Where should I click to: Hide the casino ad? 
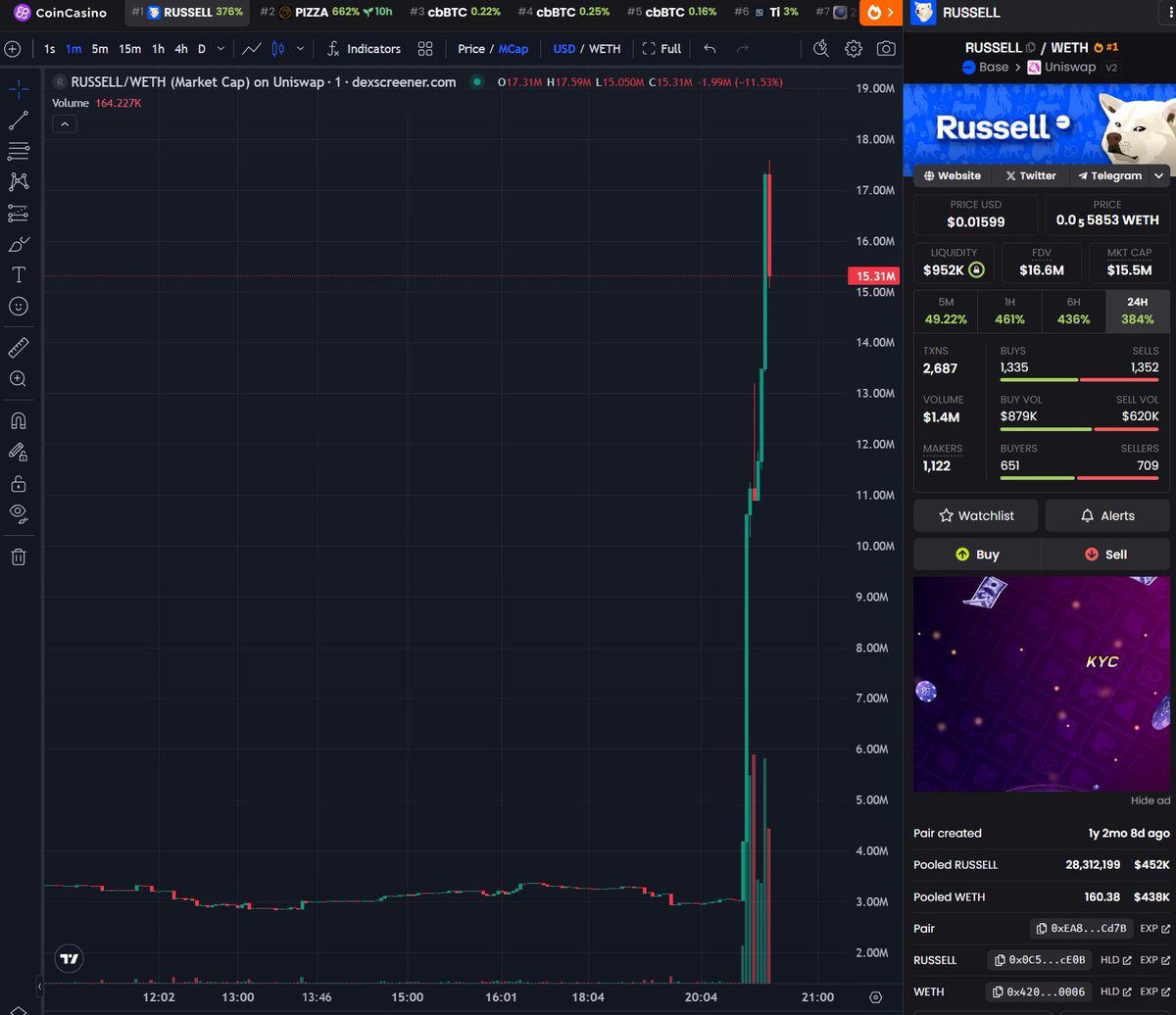pos(1151,800)
